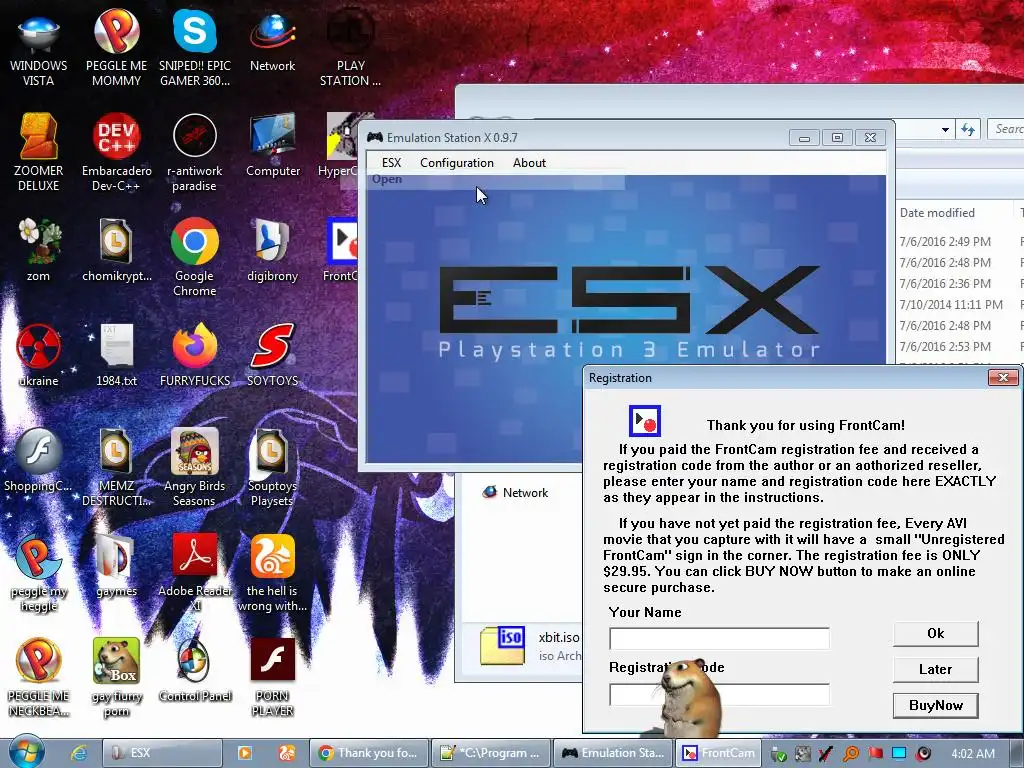The width and height of the screenshot is (1024, 768).
Task: Choose Open from the ESX menu
Action: (387, 179)
